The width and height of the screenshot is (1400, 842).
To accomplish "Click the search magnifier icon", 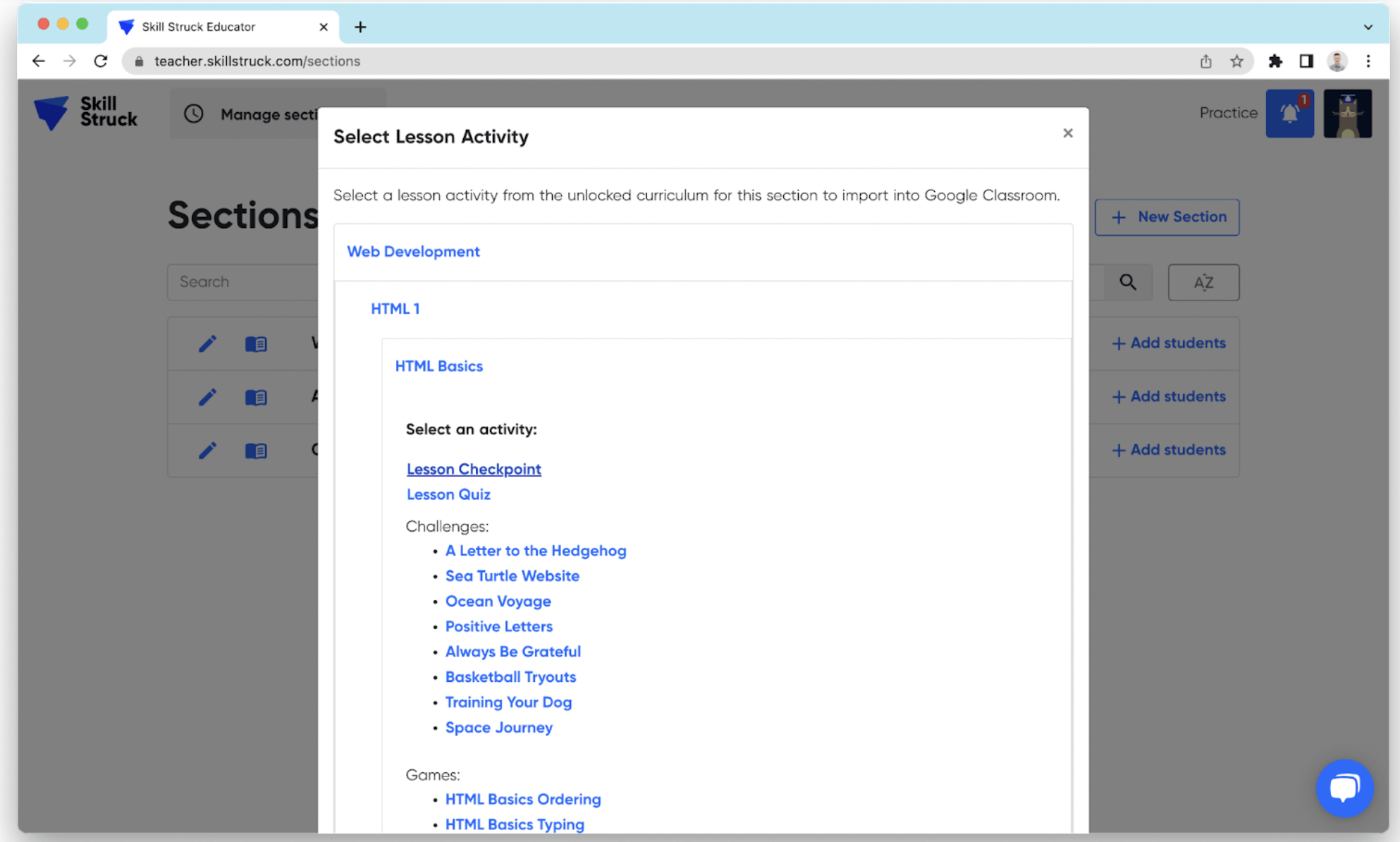I will coord(1127,282).
